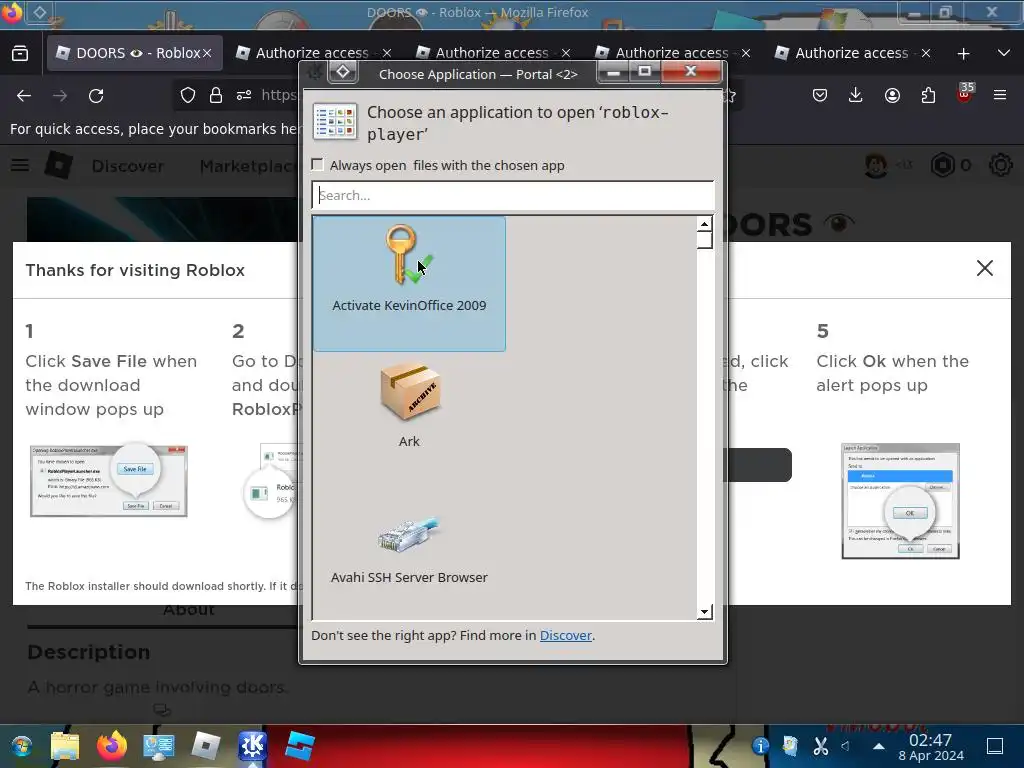Reload the current page
Screen dimensions: 1024x768
click(96, 95)
